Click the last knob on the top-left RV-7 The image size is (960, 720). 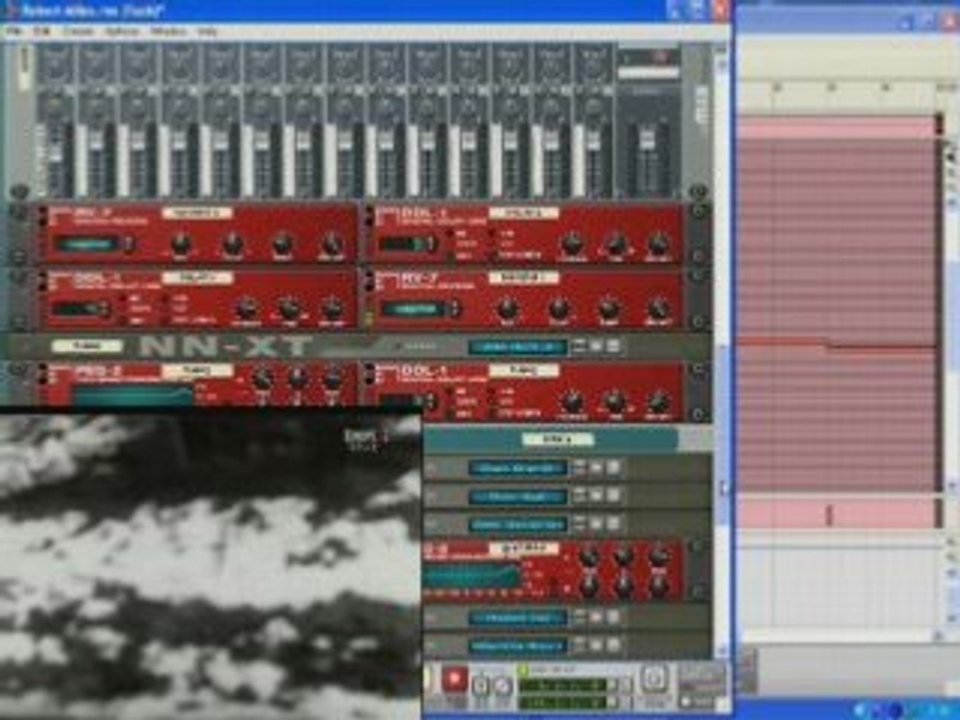tap(331, 244)
